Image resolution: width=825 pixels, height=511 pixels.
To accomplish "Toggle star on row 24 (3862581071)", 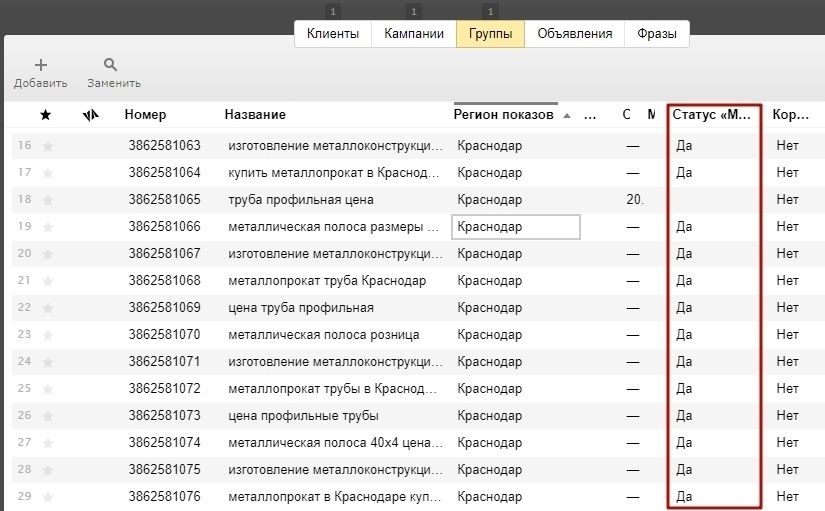I will [x=48, y=362].
